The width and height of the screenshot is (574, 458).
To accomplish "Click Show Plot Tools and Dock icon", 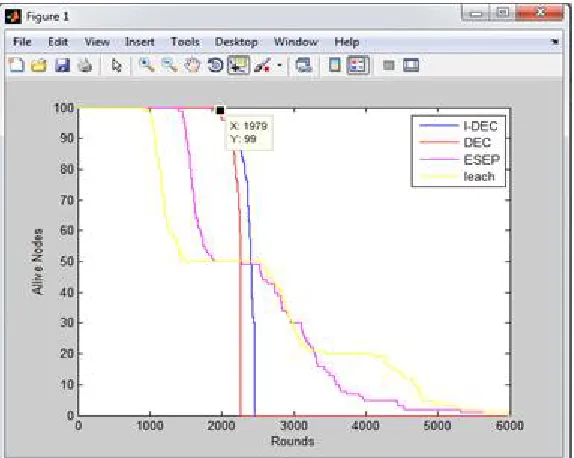I will point(411,66).
